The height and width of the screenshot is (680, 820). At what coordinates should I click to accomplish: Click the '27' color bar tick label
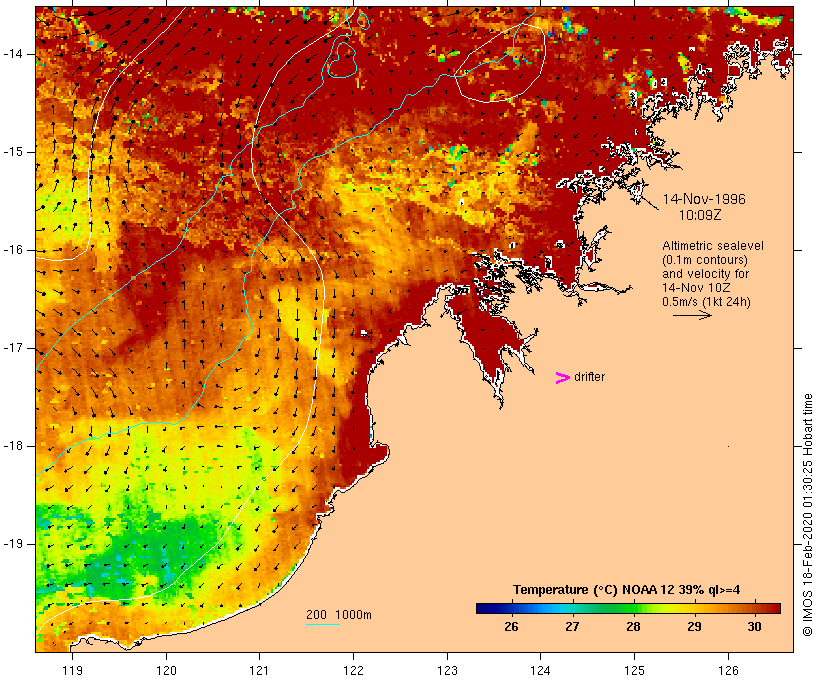pos(572,627)
